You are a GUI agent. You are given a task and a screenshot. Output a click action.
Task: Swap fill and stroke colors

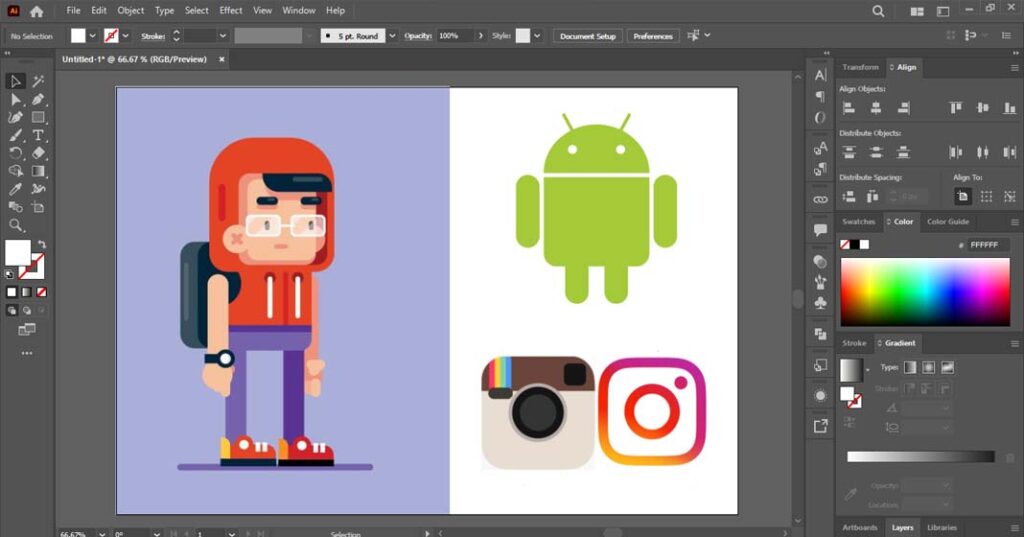coord(42,244)
